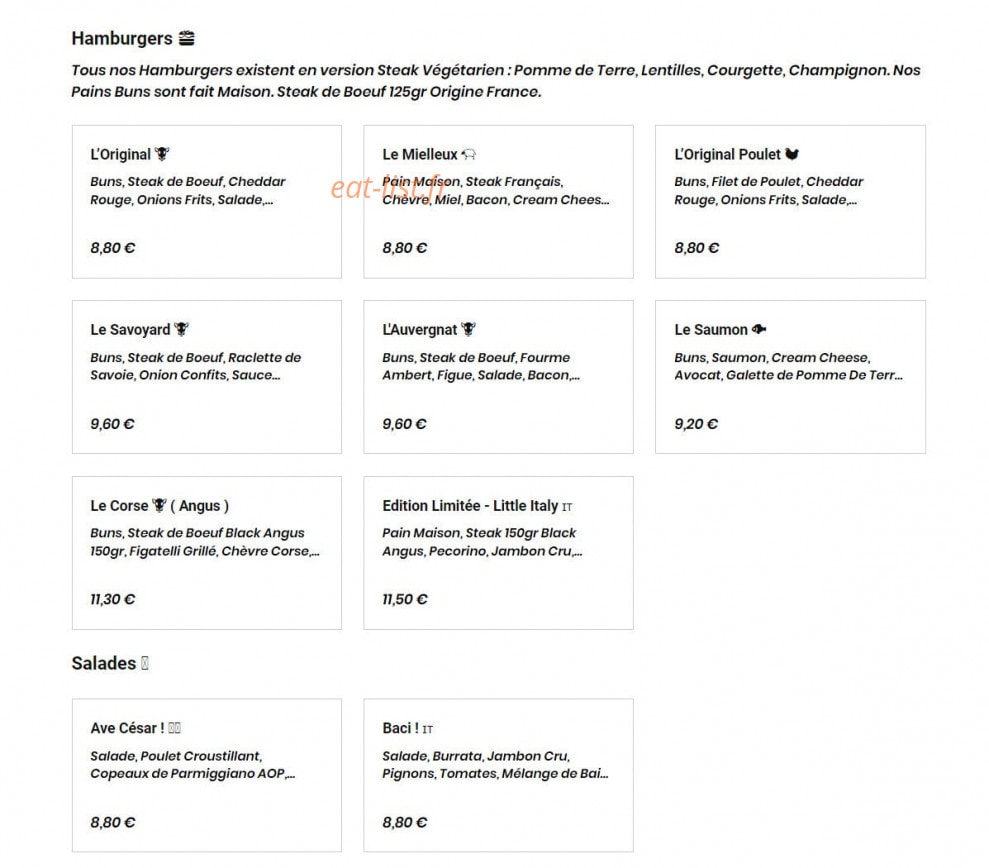Click the hamburger emoji beside the Hamburgers heading
This screenshot has height=868, width=989.
(x=186, y=38)
